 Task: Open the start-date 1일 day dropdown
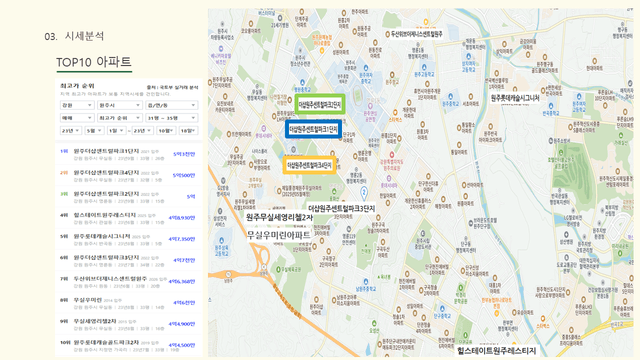pos(117,131)
